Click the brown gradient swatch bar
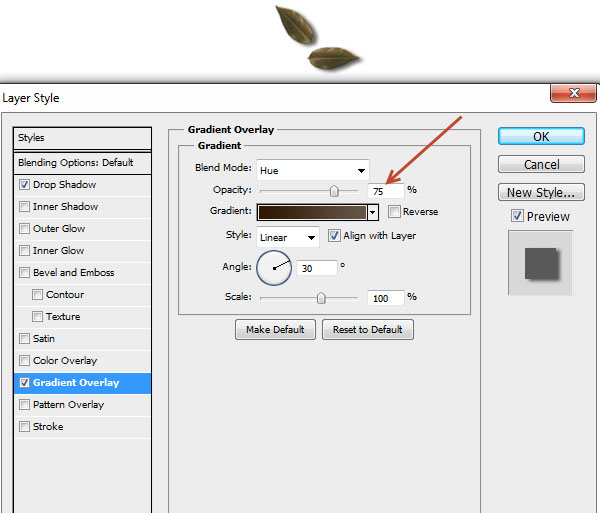Image resolution: width=600 pixels, height=513 pixels. (x=312, y=212)
